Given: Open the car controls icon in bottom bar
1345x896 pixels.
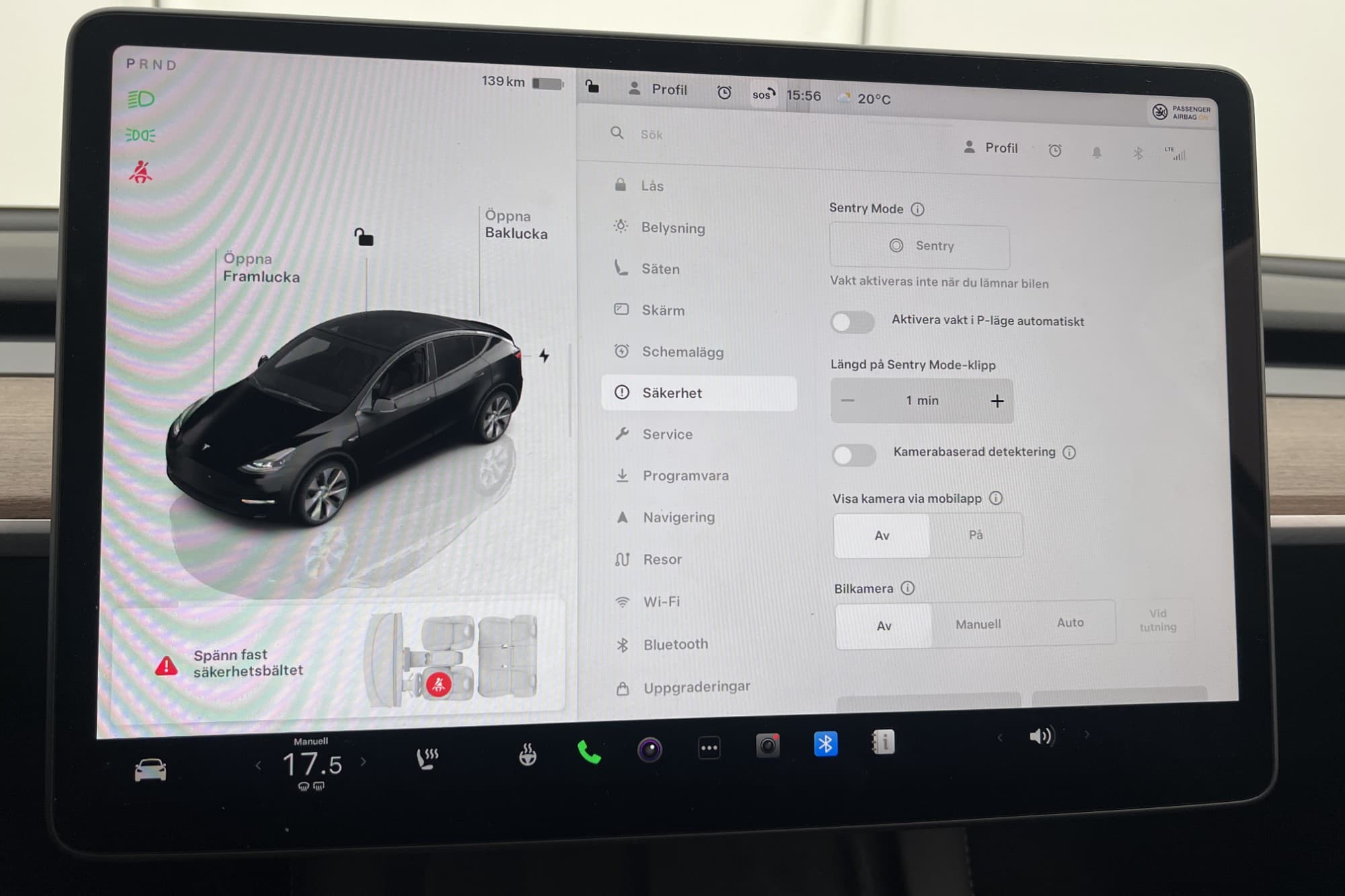Looking at the screenshot, I should 150,770.
